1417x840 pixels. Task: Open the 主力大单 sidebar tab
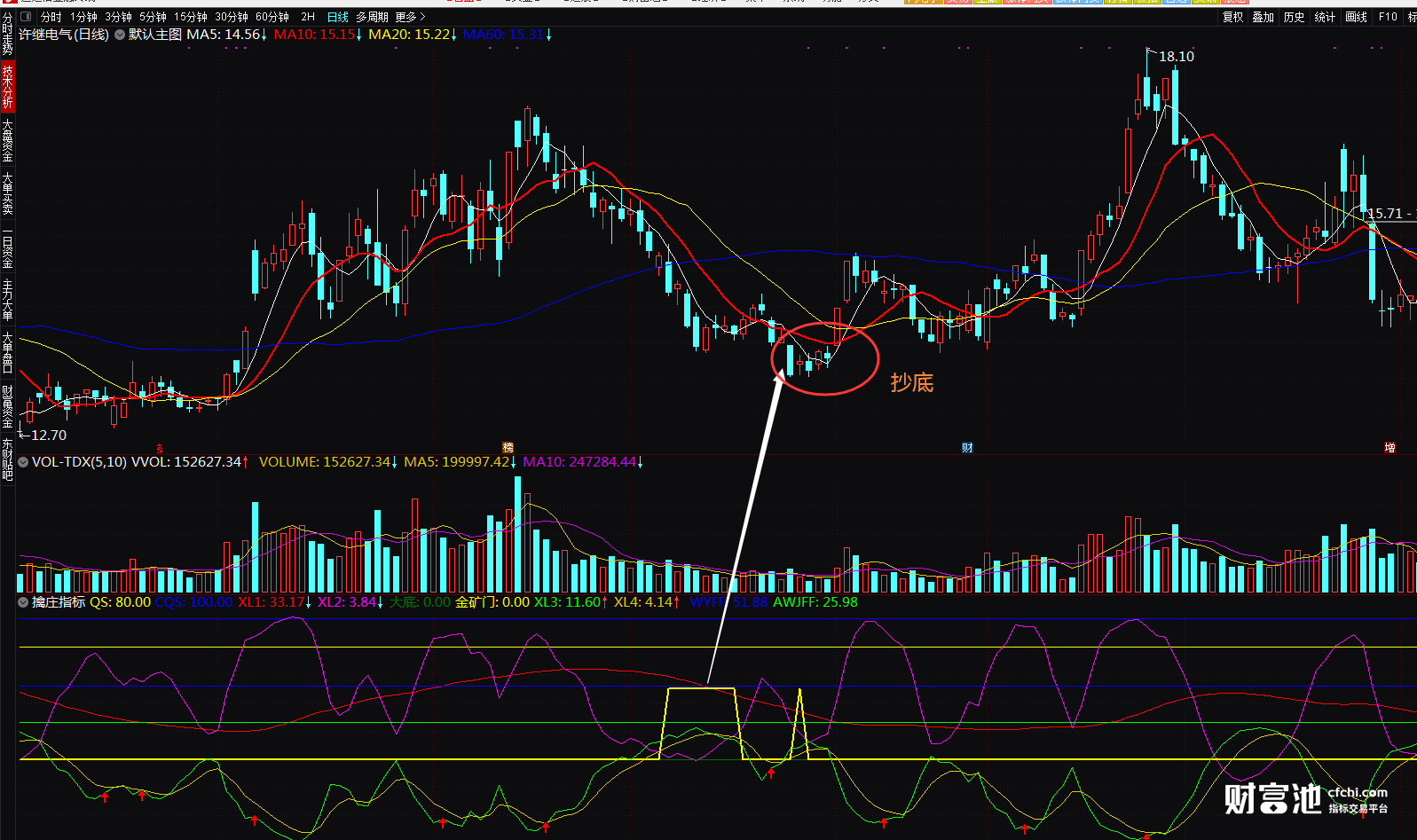7,300
